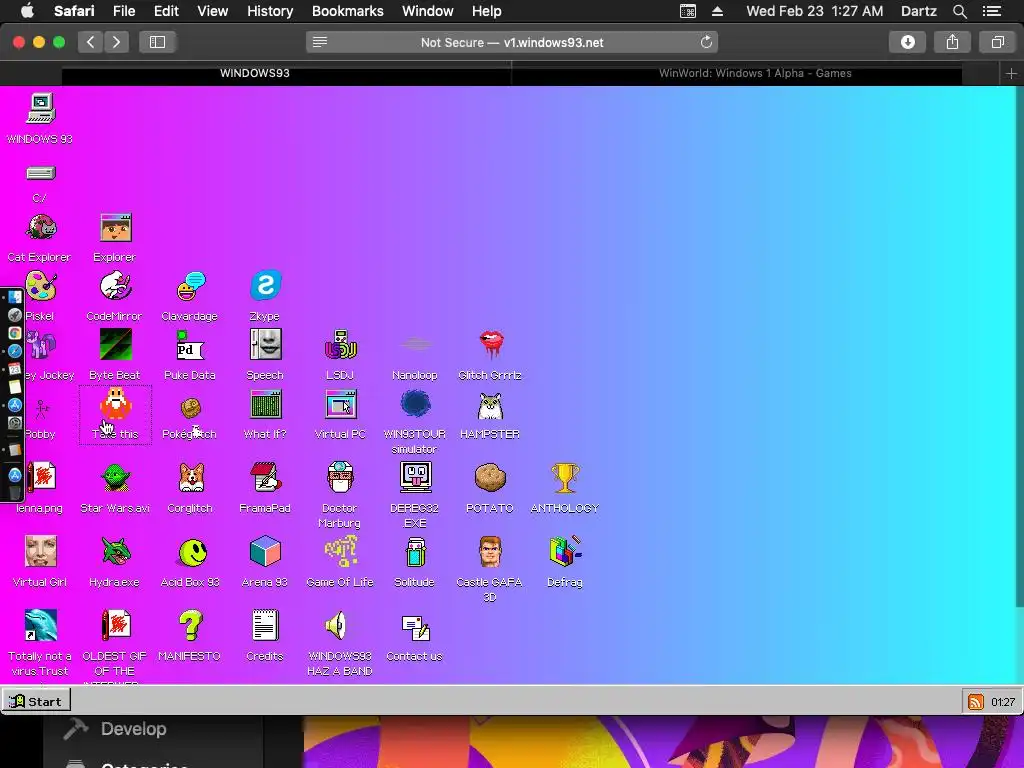1024x768 pixels.
Task: Open Glitch Grrrlz lips icon
Action: pos(491,345)
